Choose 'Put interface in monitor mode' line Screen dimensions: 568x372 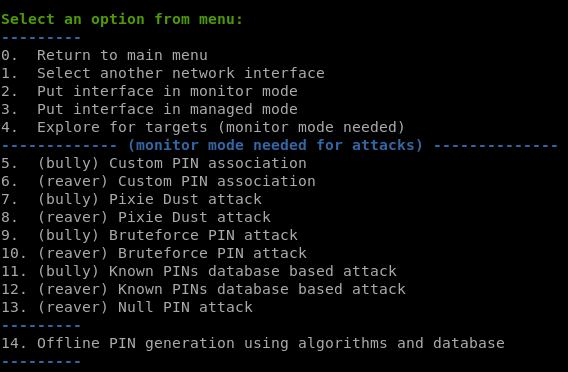pos(149,91)
